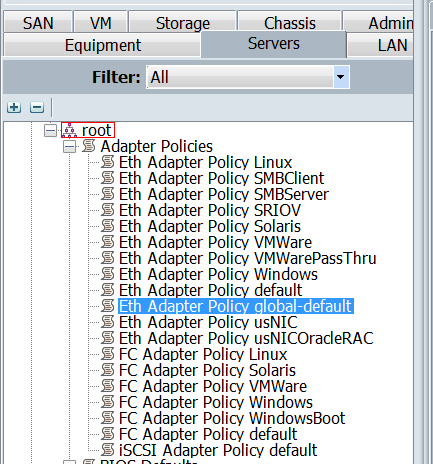Click icon beside Eth Adapter Policy usNIC
This screenshot has height=464, width=433.
(x=108, y=322)
